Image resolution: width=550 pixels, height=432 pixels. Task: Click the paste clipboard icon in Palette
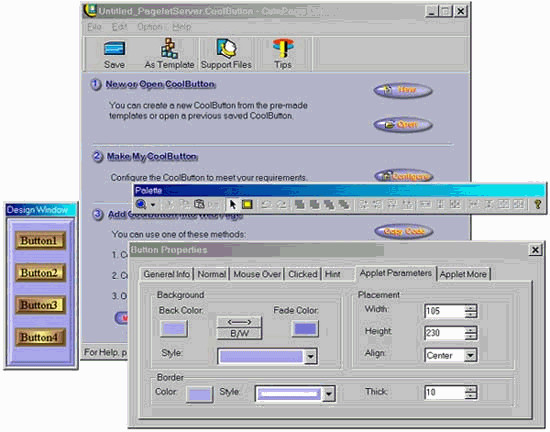coord(199,204)
